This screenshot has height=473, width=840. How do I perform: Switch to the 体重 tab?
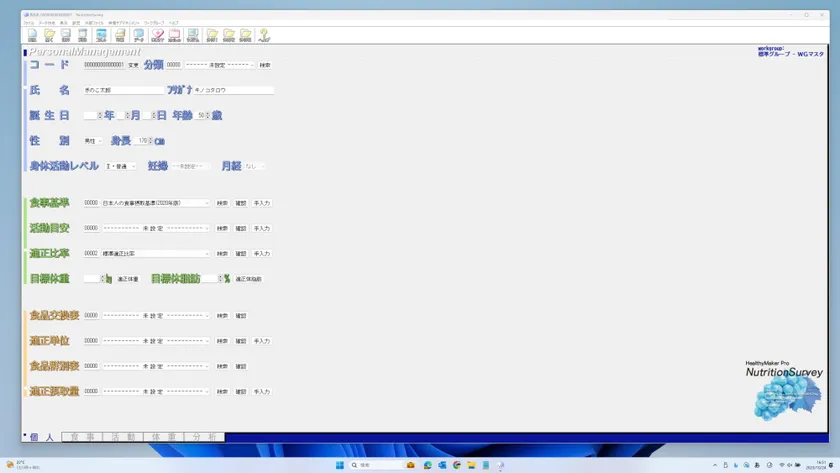164,437
